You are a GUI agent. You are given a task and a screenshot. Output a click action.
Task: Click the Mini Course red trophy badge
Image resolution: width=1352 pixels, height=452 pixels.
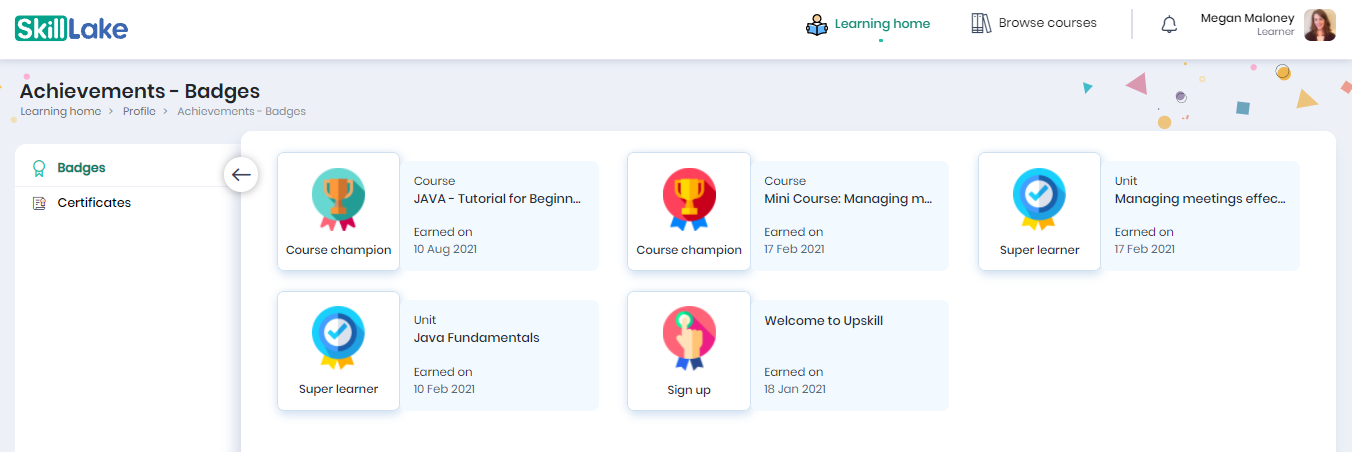click(689, 199)
